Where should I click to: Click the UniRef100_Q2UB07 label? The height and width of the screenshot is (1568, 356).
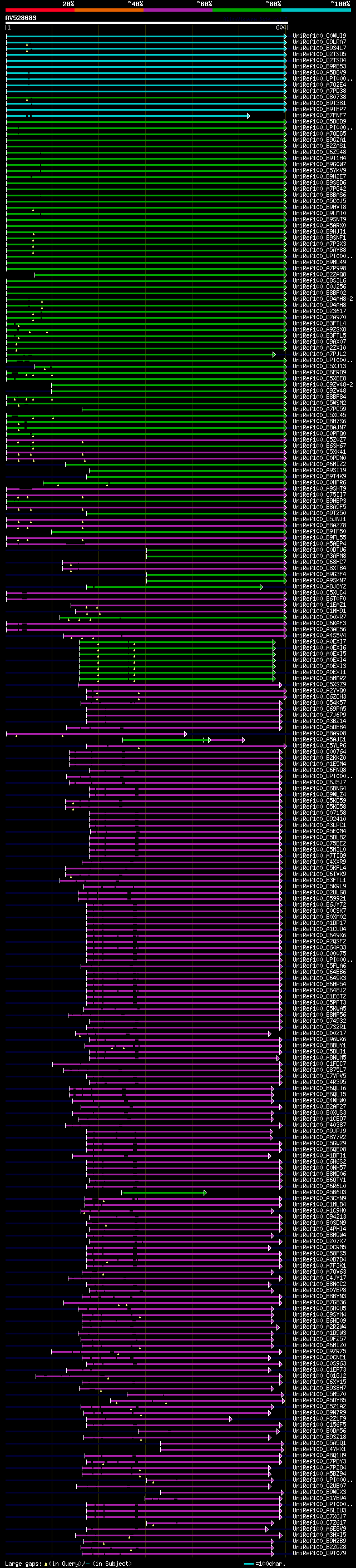[319, 1486]
